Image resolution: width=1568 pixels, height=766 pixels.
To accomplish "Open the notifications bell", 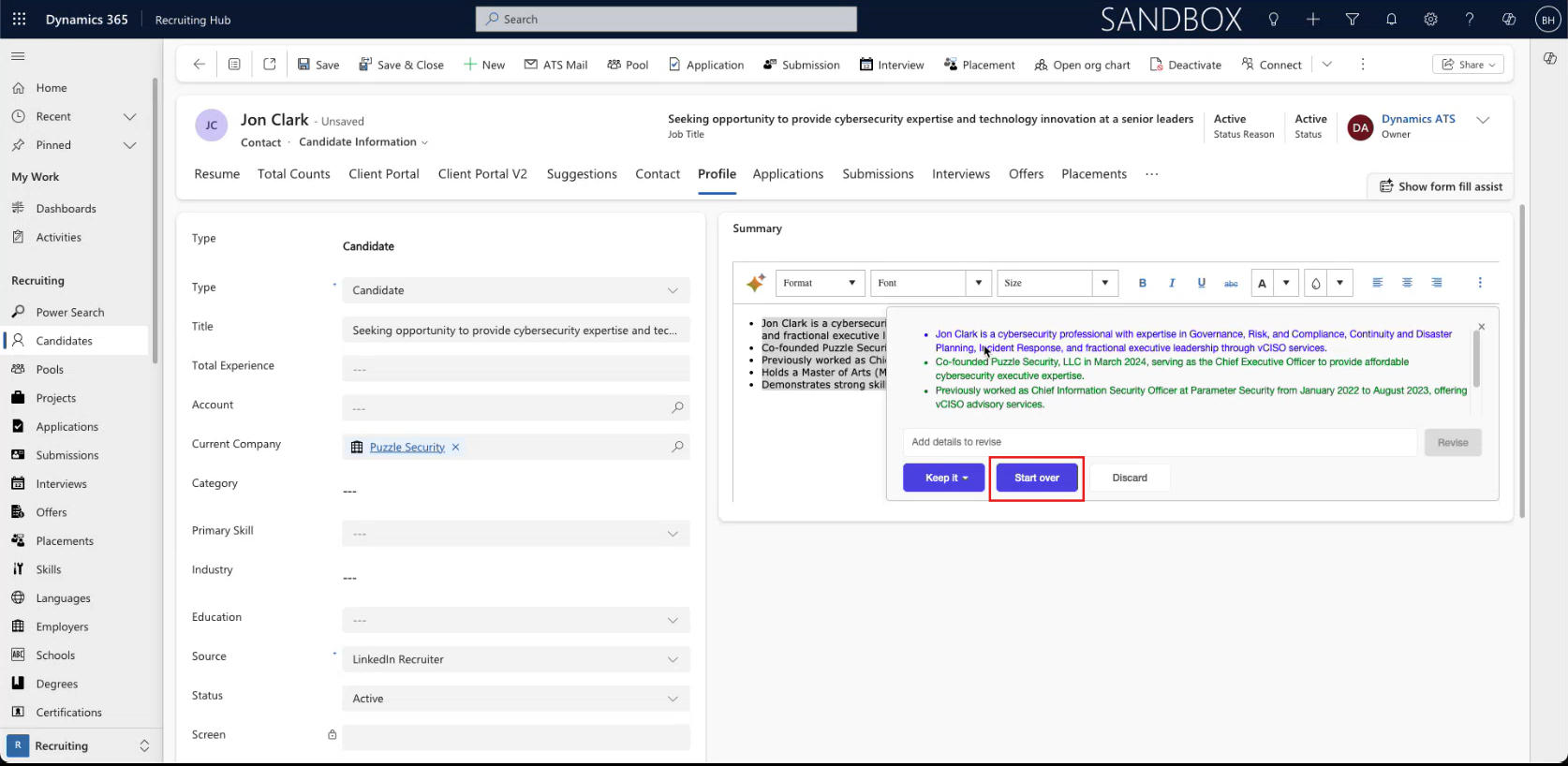I will coord(1391,19).
